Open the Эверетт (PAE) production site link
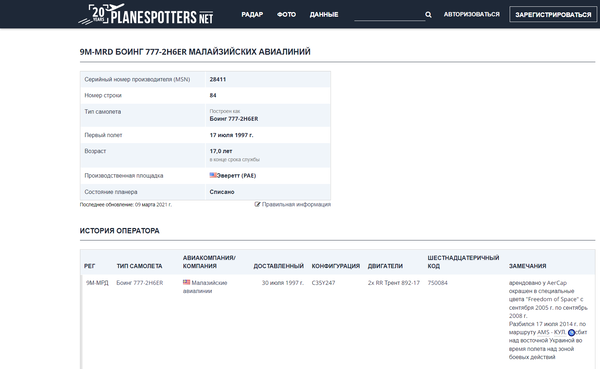 tap(236, 176)
